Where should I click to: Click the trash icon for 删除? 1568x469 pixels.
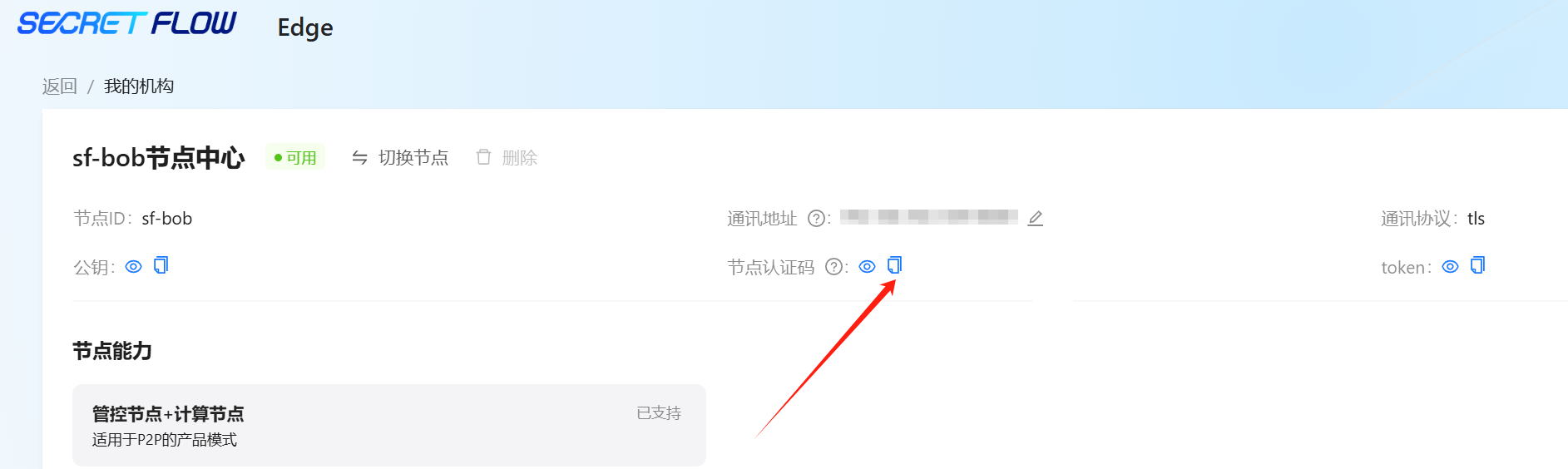[483, 157]
